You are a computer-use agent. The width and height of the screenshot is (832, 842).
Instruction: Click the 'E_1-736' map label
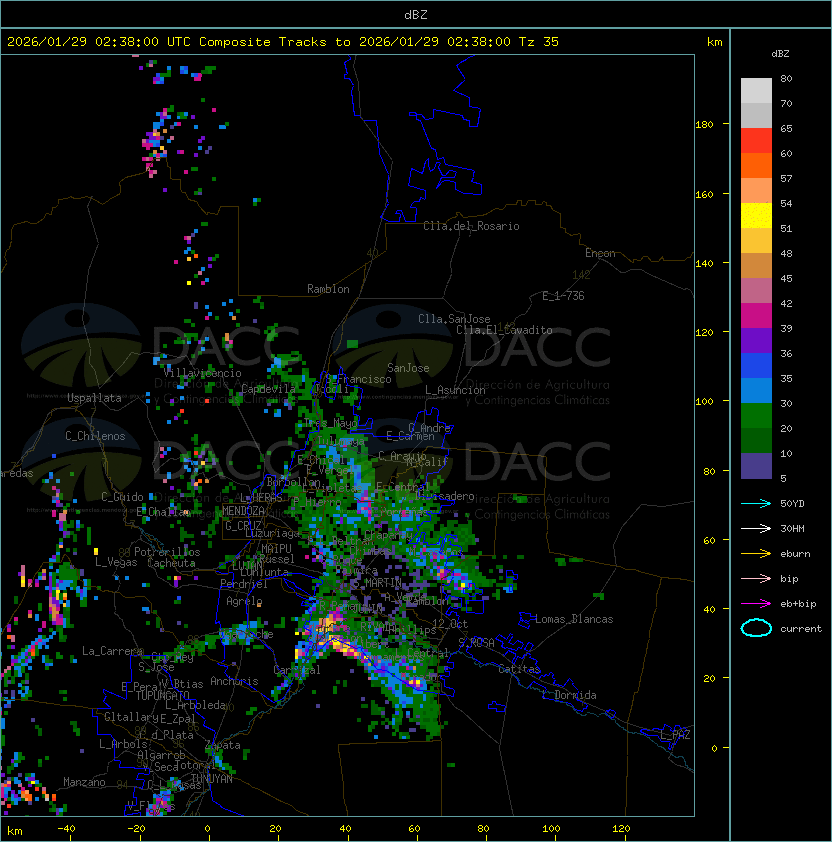coord(563,296)
